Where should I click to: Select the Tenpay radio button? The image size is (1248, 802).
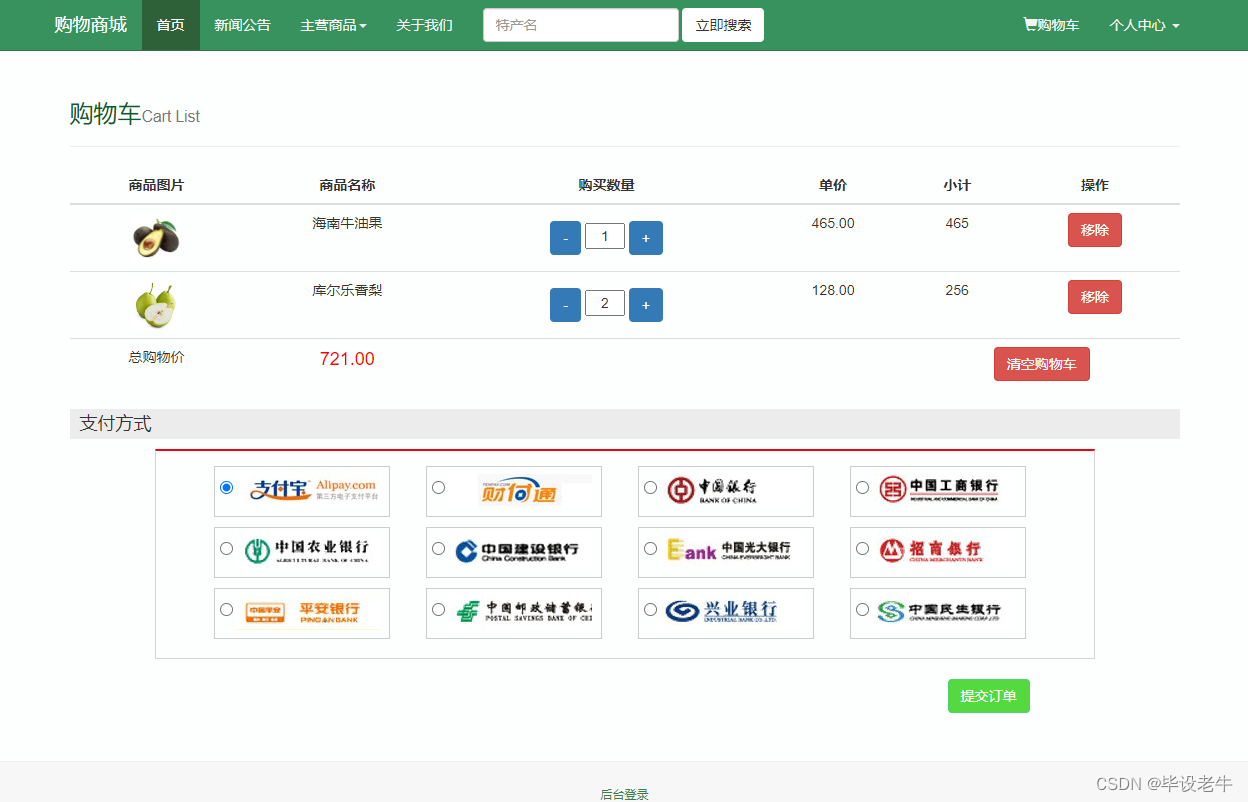click(439, 488)
